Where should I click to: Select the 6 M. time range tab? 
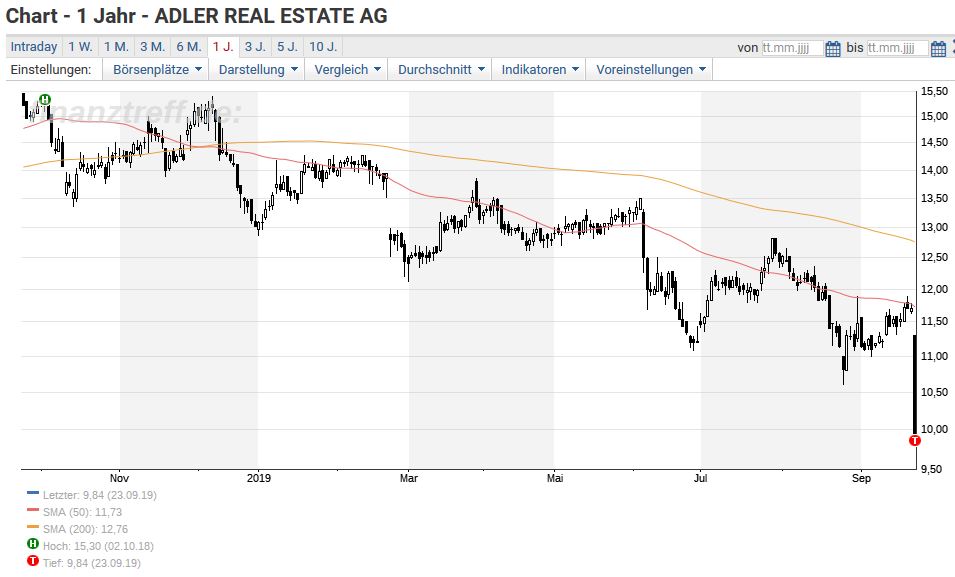(x=189, y=47)
